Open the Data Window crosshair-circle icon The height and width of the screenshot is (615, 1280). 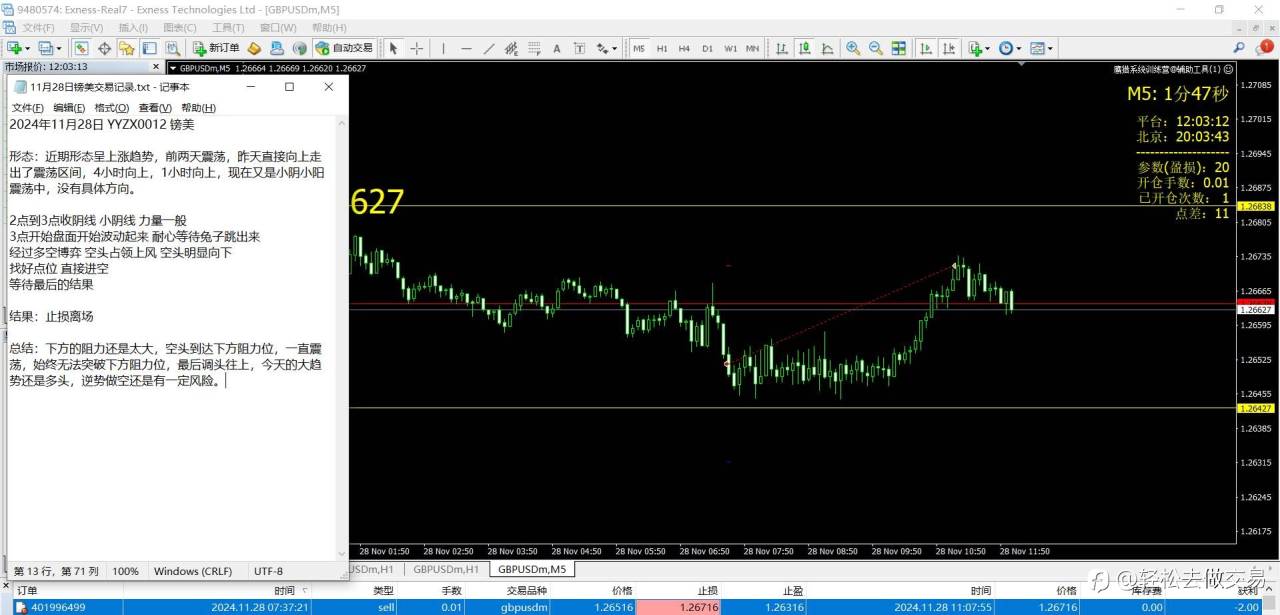coord(104,48)
